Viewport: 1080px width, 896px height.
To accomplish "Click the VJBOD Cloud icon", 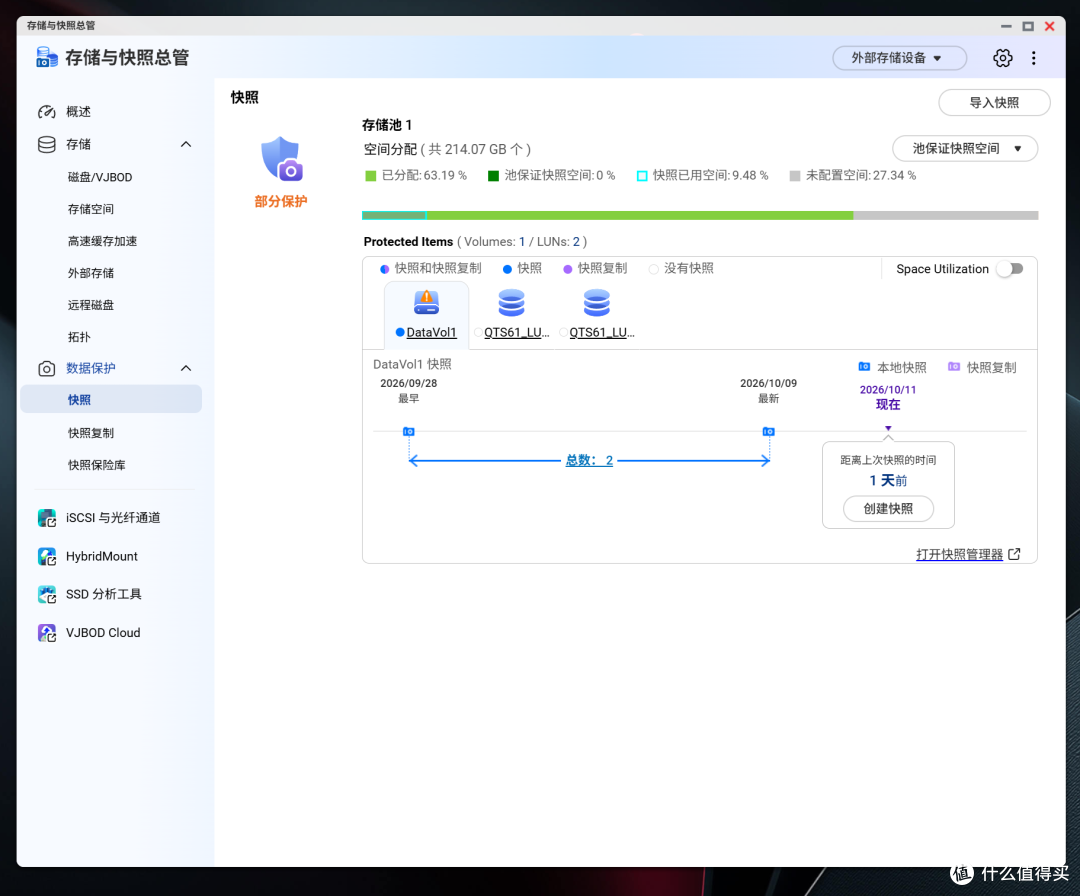I will coord(47,633).
